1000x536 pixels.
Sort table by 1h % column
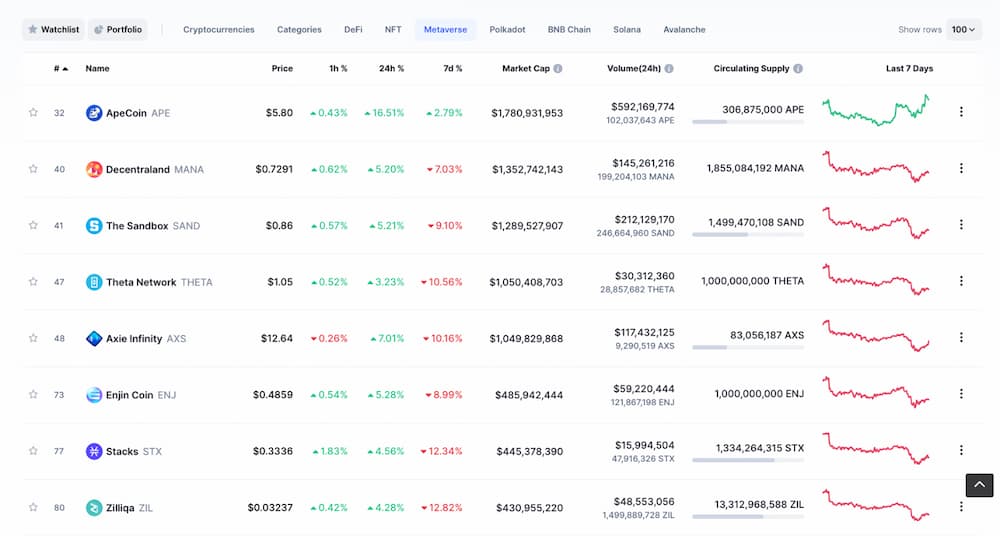(x=338, y=68)
